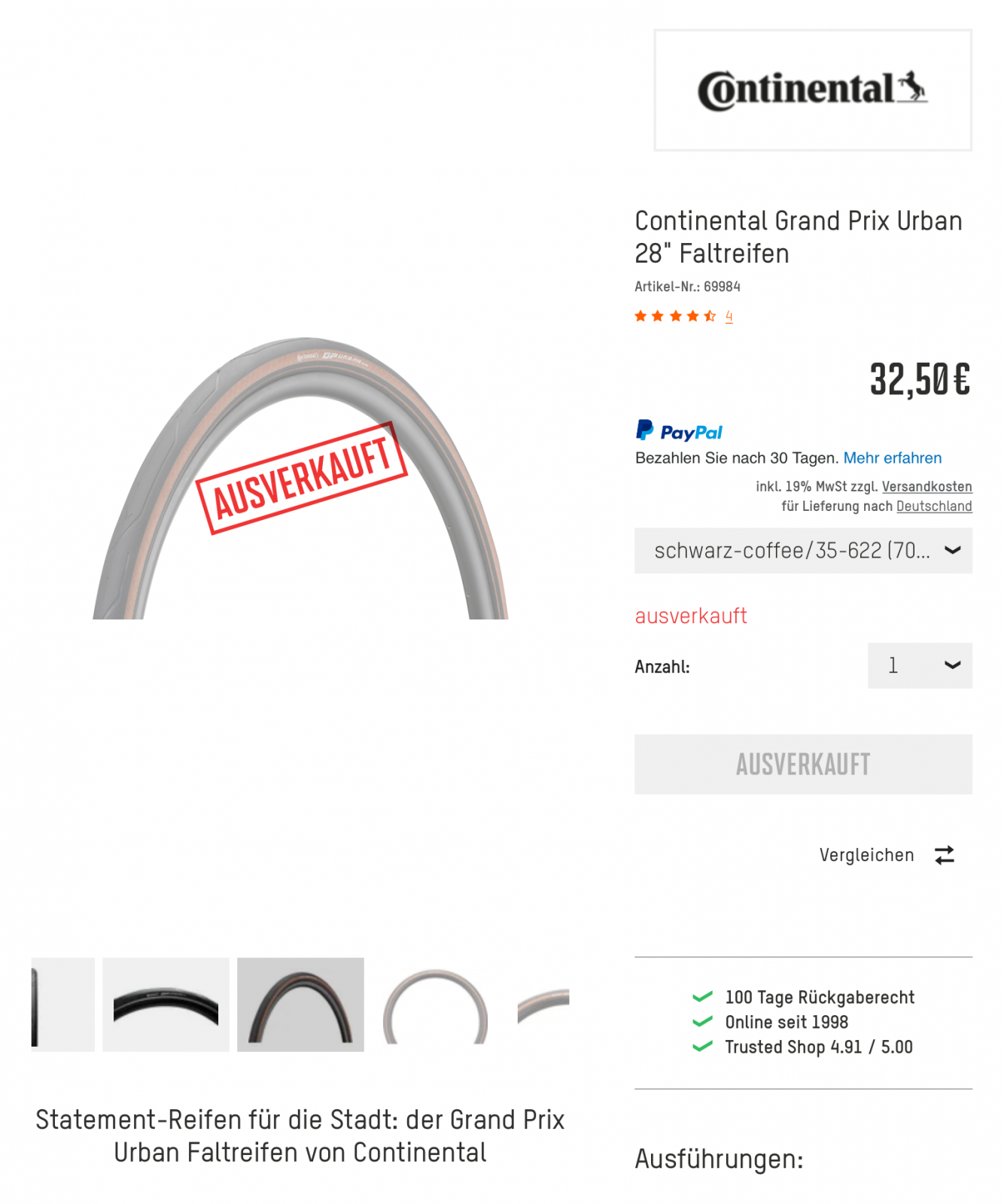Click the Vergleichen text

(x=866, y=855)
